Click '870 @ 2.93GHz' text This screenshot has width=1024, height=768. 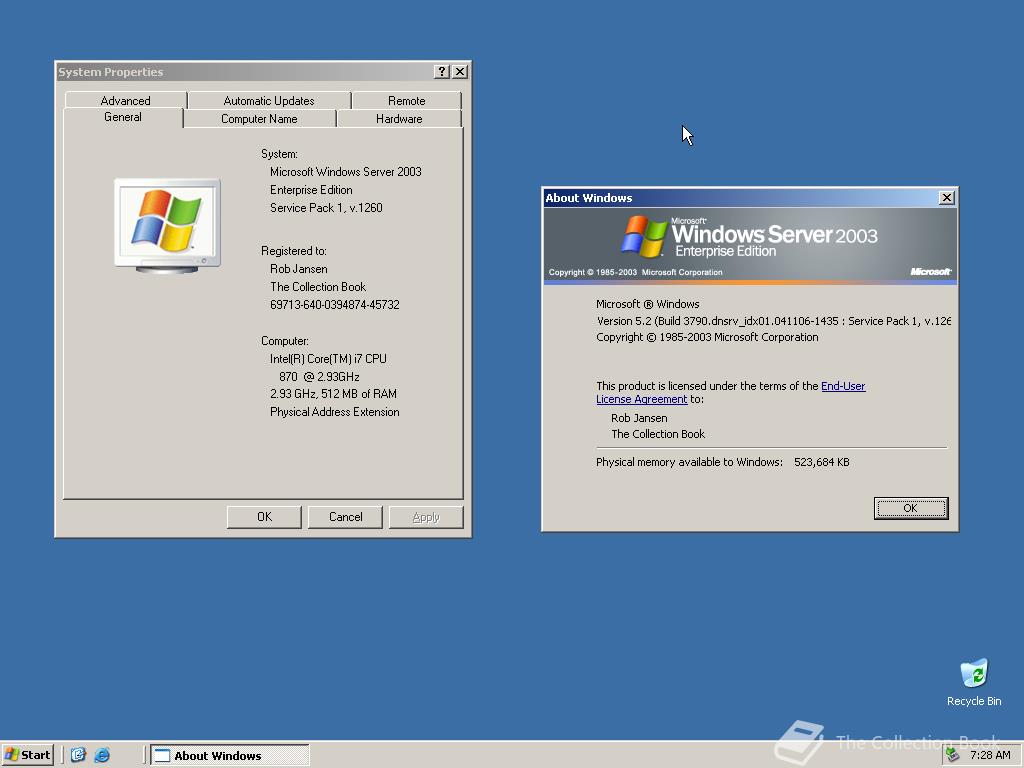tap(319, 377)
